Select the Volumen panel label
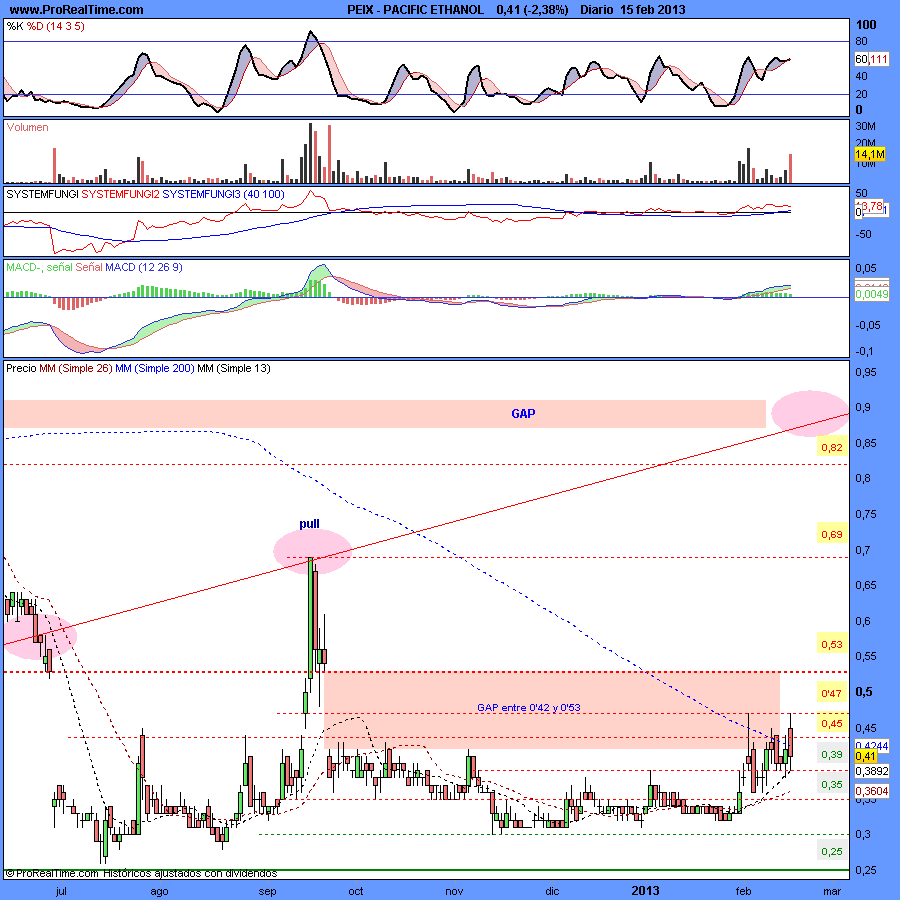The height and width of the screenshot is (900, 900). click(27, 128)
